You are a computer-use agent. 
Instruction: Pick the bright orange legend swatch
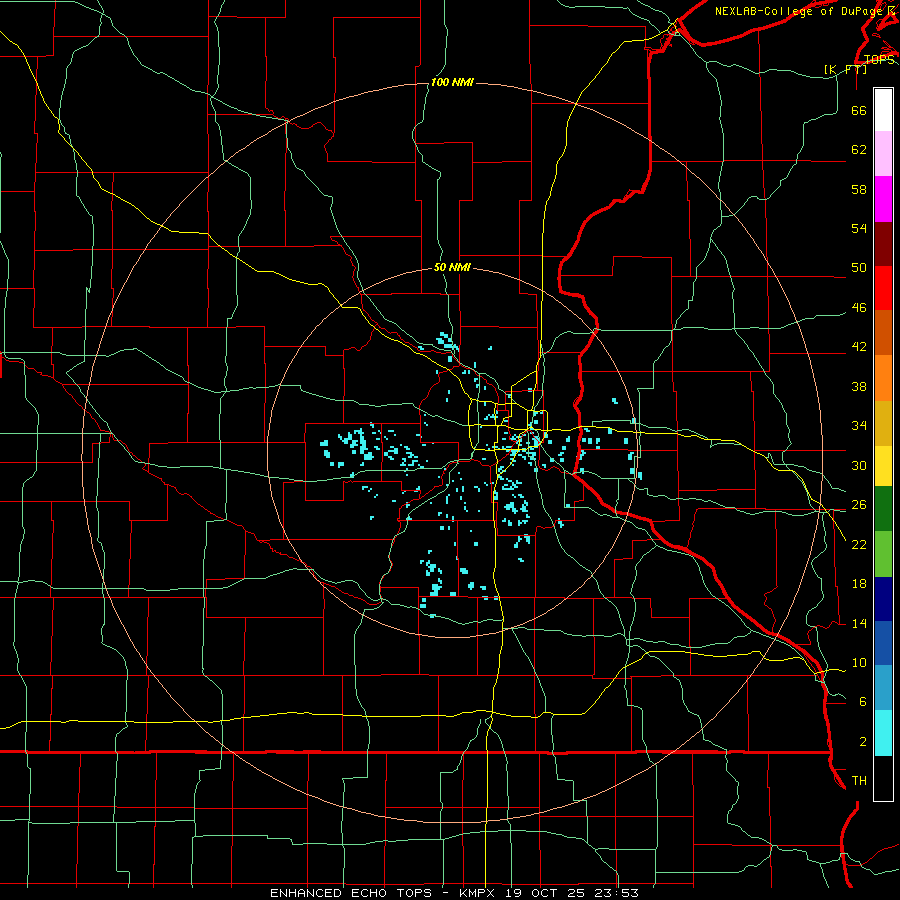(x=883, y=378)
